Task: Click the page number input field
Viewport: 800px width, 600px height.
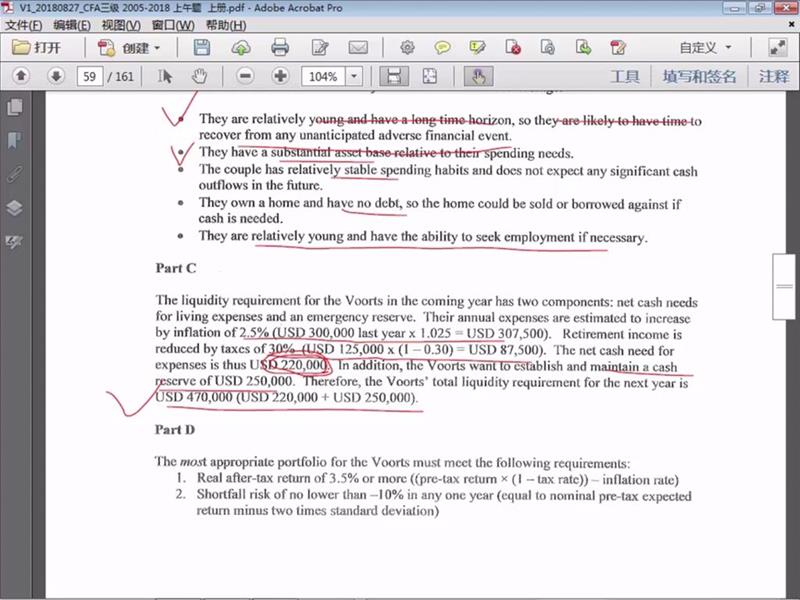Action: [x=90, y=76]
